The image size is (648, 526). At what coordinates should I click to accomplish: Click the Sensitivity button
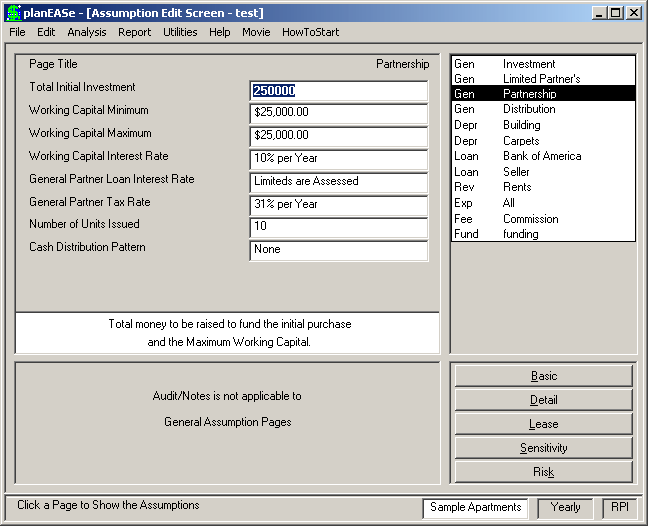(x=543, y=448)
